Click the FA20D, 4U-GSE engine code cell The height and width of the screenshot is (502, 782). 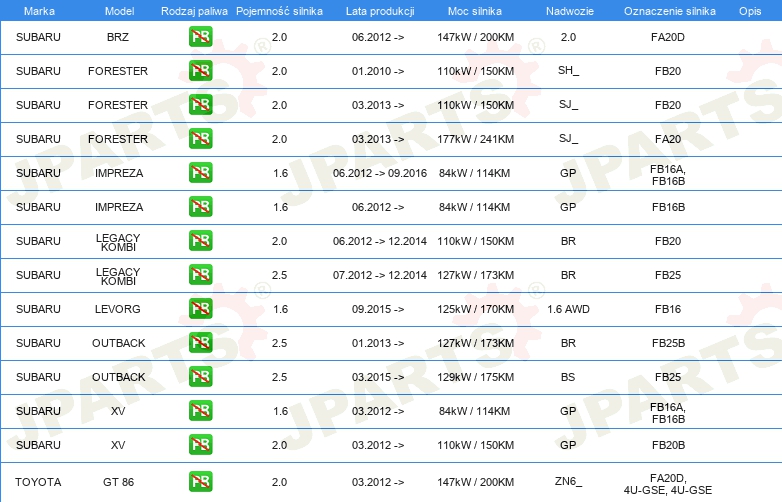coord(668,484)
